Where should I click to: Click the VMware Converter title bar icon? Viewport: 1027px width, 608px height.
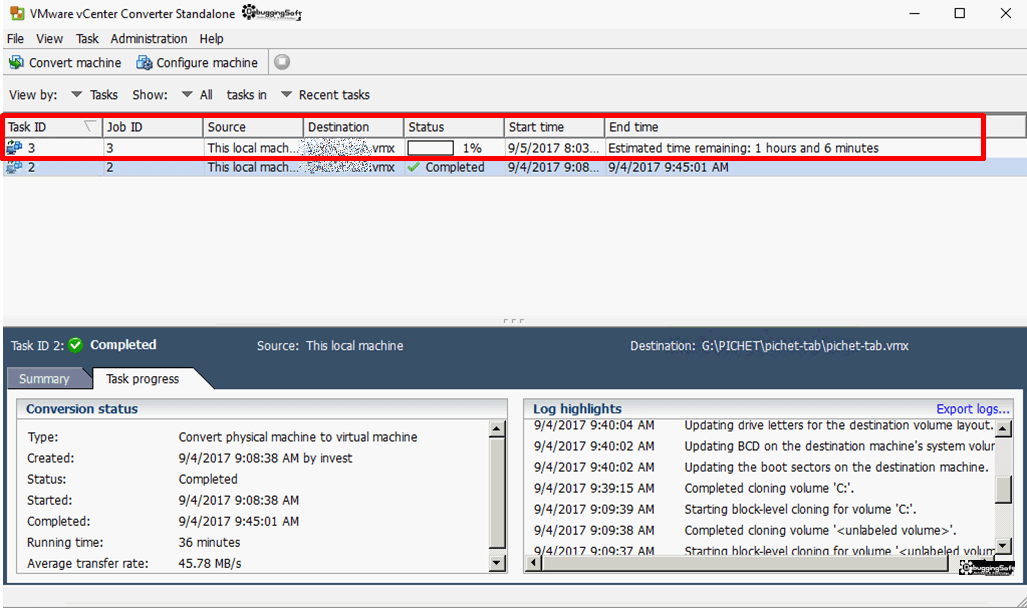[x=17, y=12]
